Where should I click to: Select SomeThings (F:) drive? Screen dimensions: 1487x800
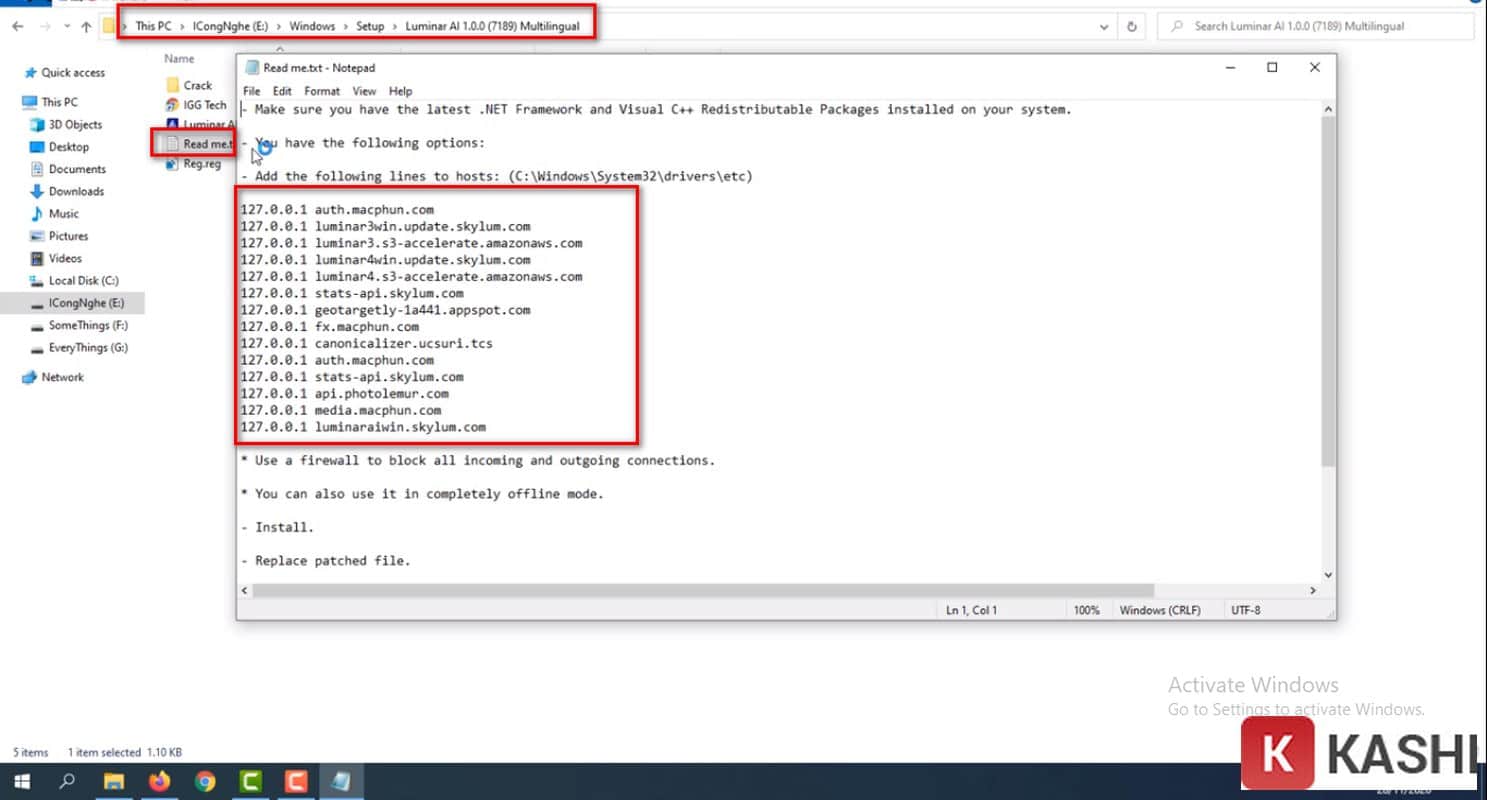(79, 325)
